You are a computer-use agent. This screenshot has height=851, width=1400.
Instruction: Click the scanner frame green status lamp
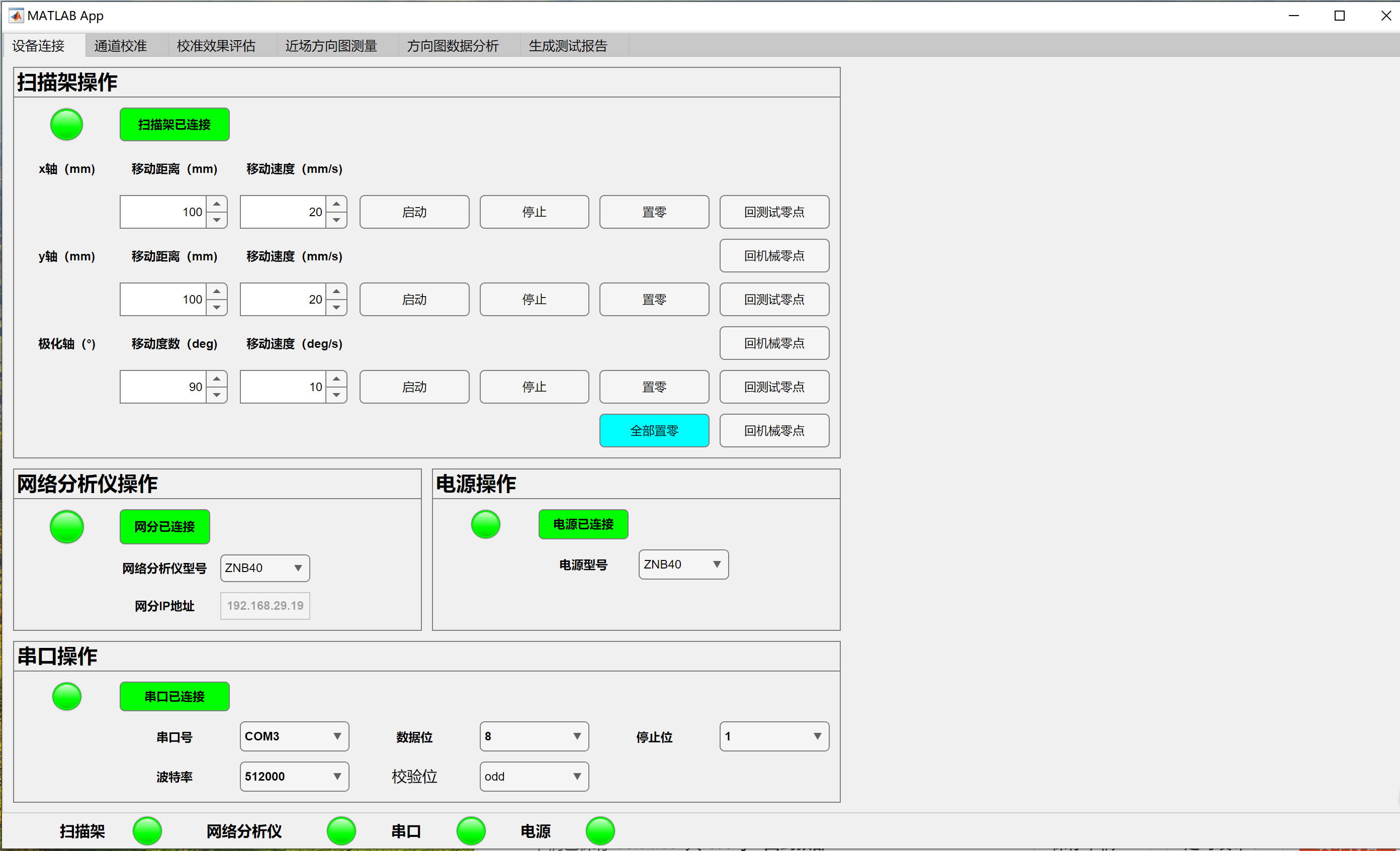(66, 125)
